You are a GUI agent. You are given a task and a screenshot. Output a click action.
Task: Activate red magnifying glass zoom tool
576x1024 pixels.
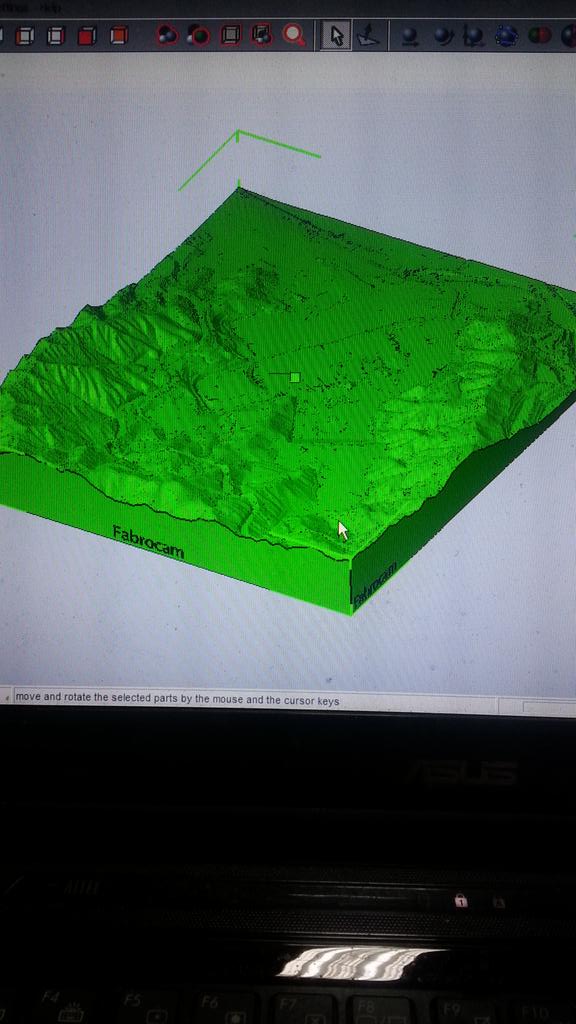(294, 35)
